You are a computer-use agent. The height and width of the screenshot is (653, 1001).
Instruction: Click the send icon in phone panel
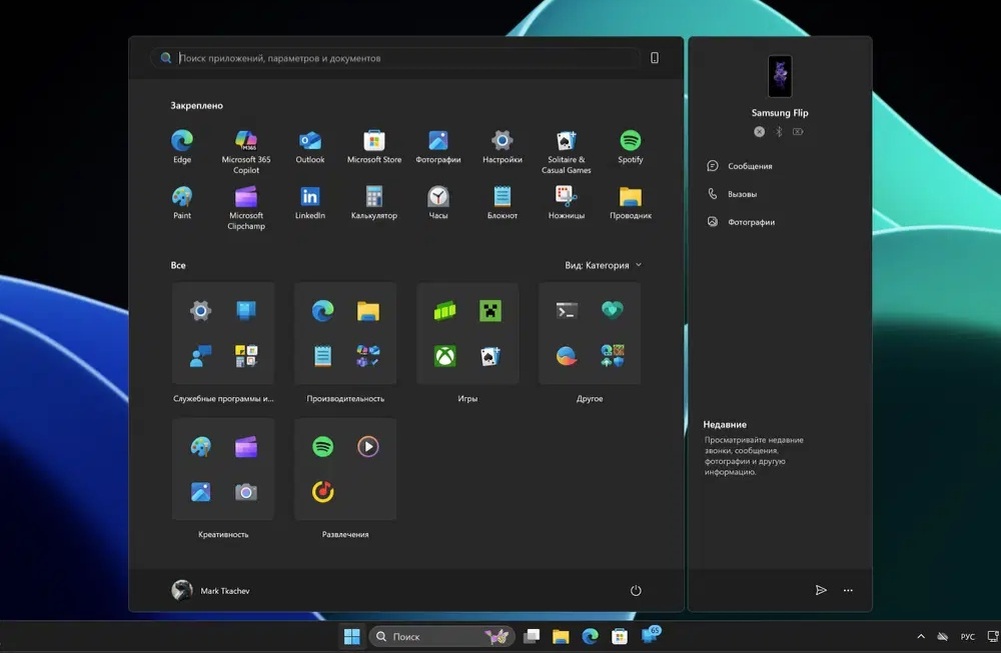tap(821, 590)
